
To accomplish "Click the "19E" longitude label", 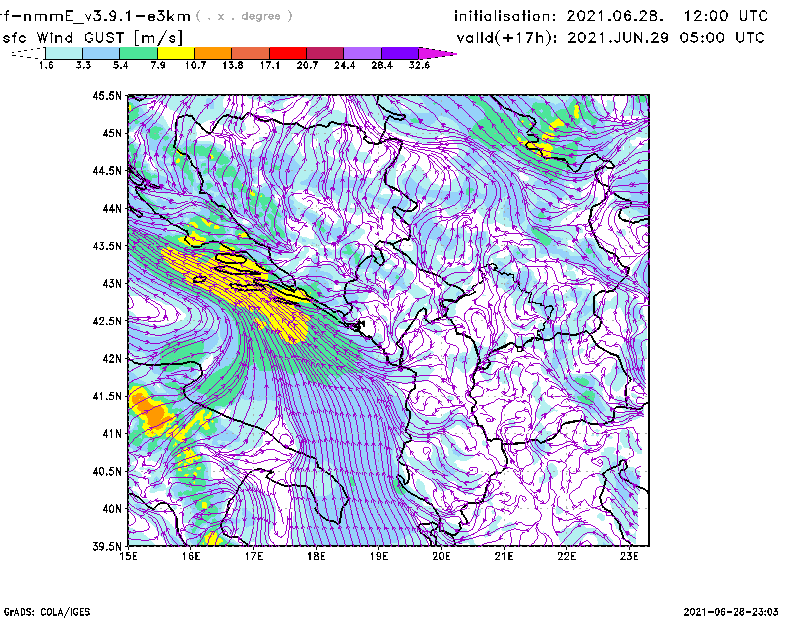I will click(x=379, y=556).
